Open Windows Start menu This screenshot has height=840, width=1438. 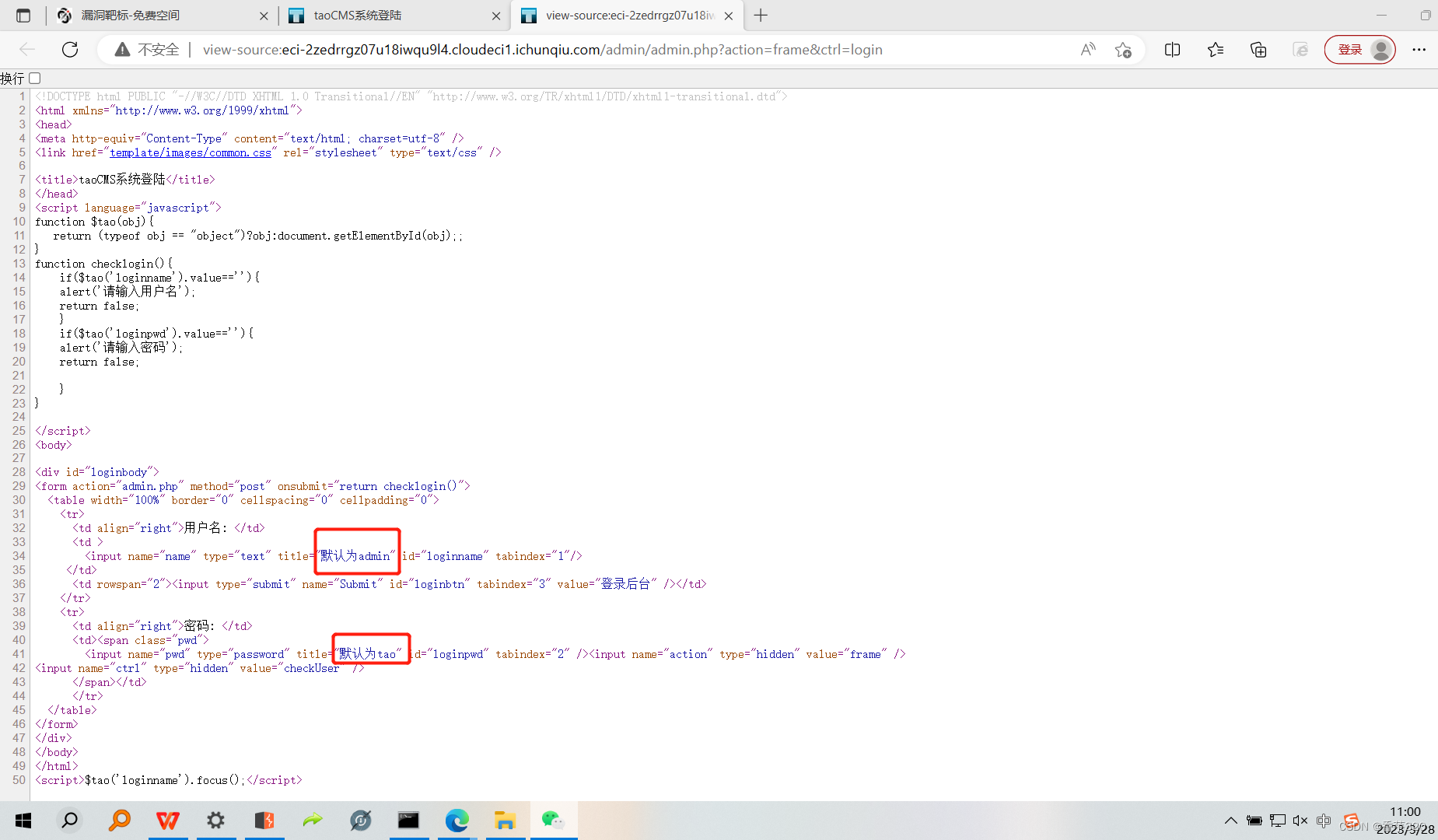[x=23, y=821]
